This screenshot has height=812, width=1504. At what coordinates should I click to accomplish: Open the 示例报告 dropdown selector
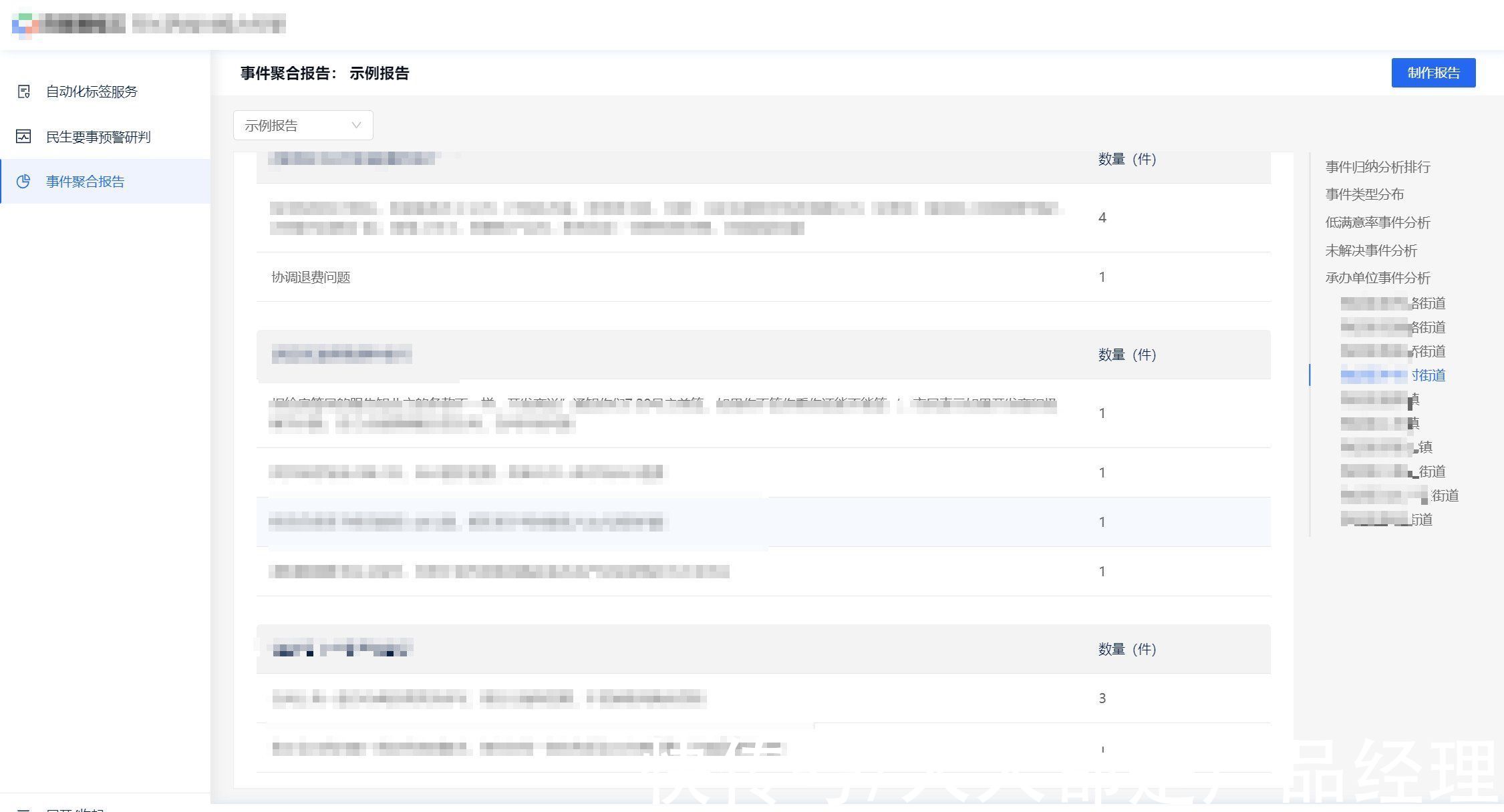pyautogui.click(x=303, y=126)
